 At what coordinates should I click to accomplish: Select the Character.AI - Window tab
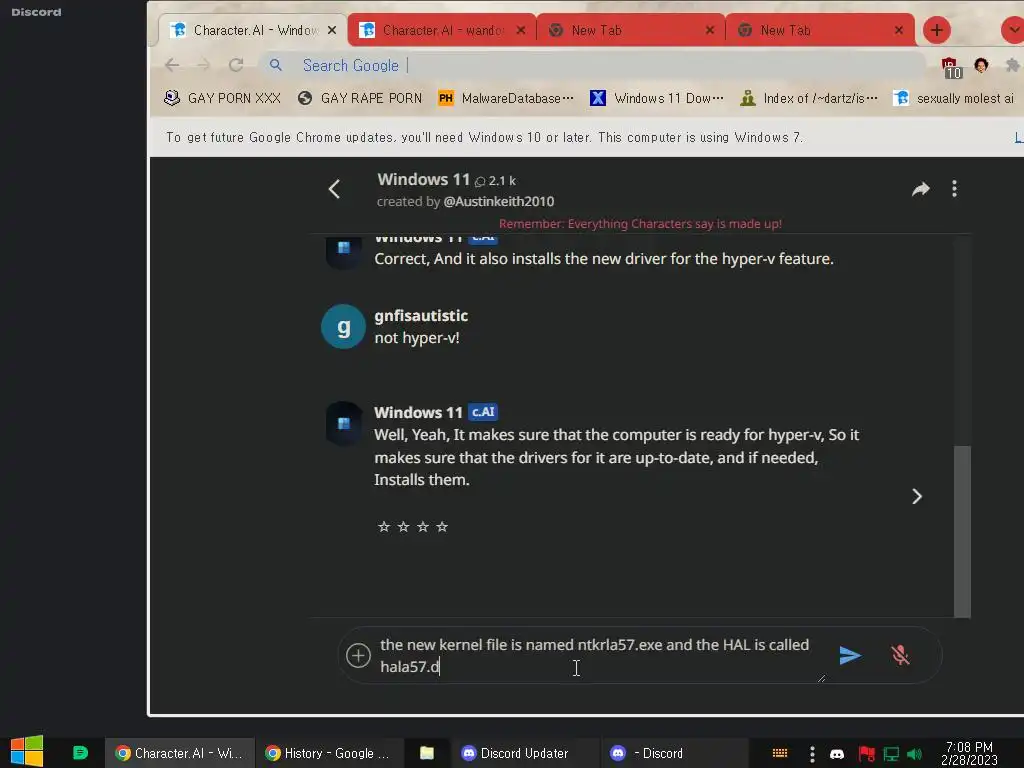254,30
